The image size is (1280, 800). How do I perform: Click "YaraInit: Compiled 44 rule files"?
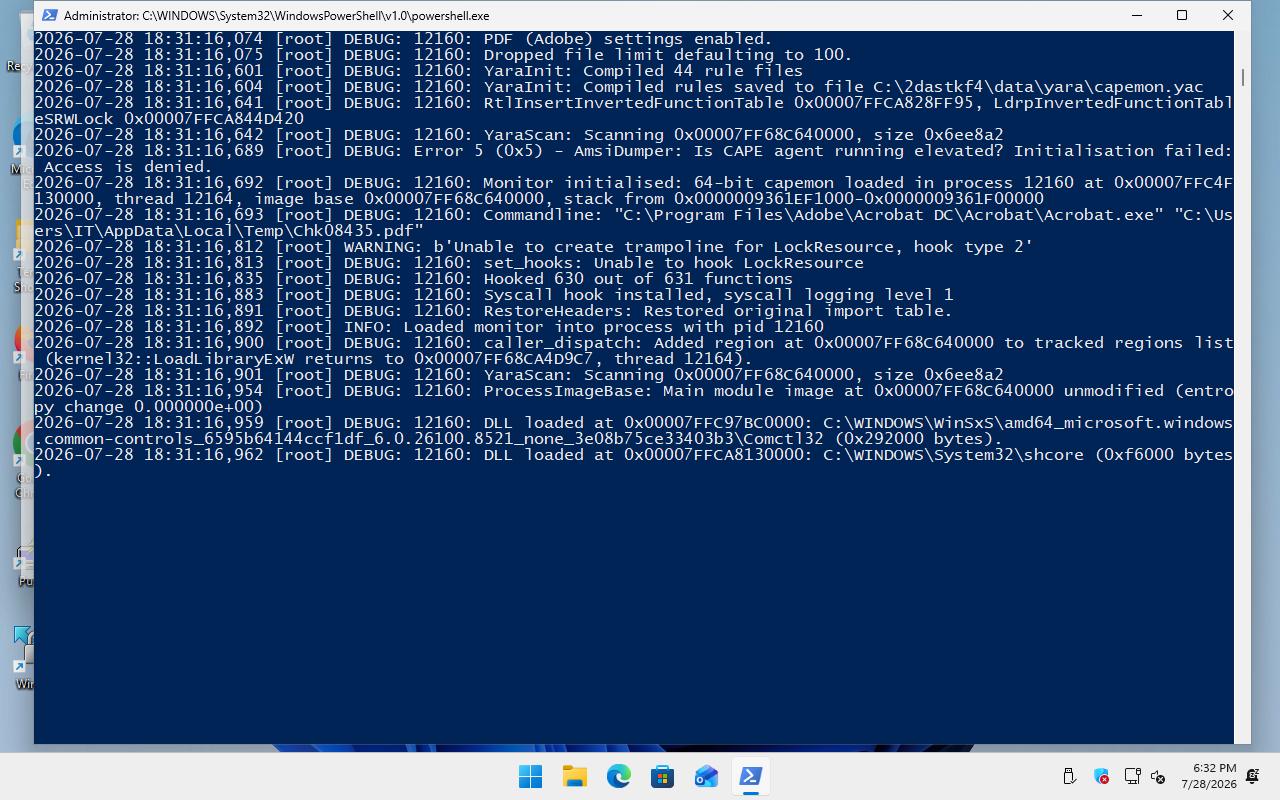643,71
